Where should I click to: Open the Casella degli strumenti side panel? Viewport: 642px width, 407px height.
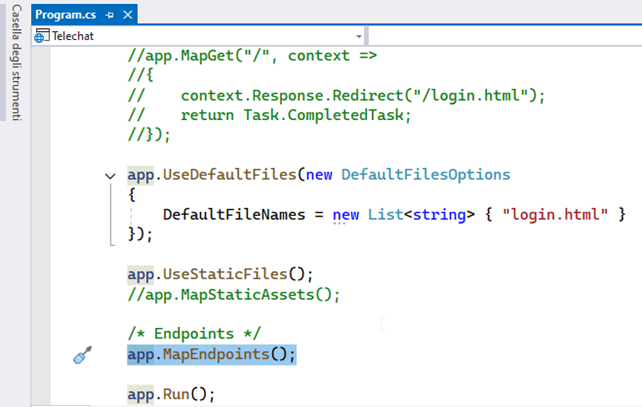[15, 62]
